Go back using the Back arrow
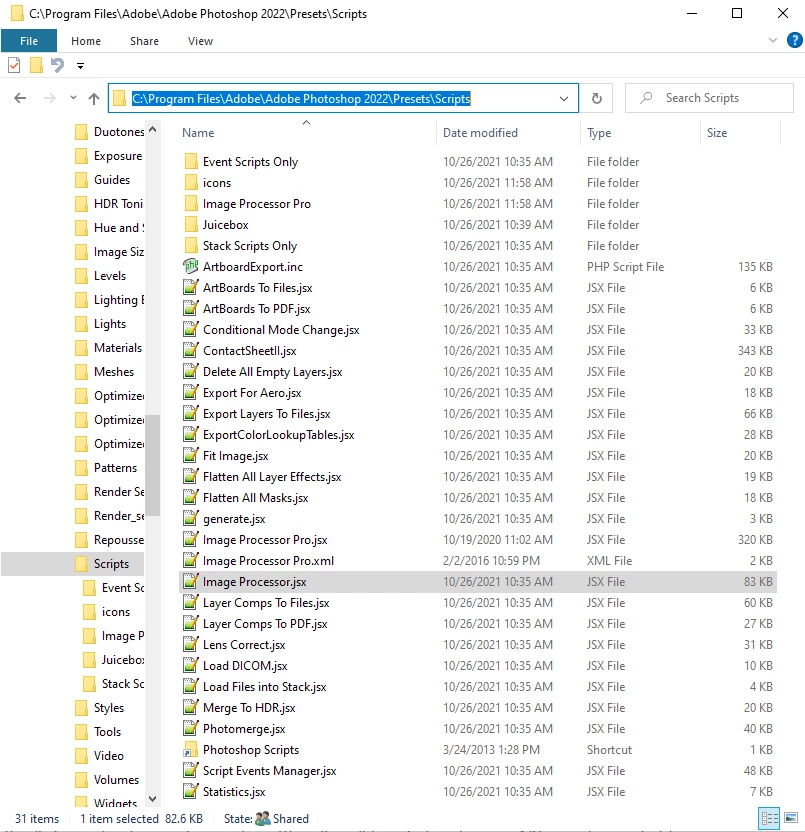This screenshot has width=805, height=832. (x=20, y=98)
